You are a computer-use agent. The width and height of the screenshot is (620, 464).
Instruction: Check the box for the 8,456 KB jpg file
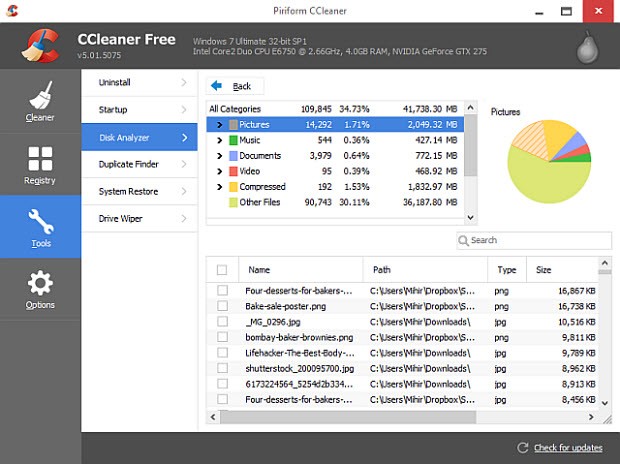[223, 399]
